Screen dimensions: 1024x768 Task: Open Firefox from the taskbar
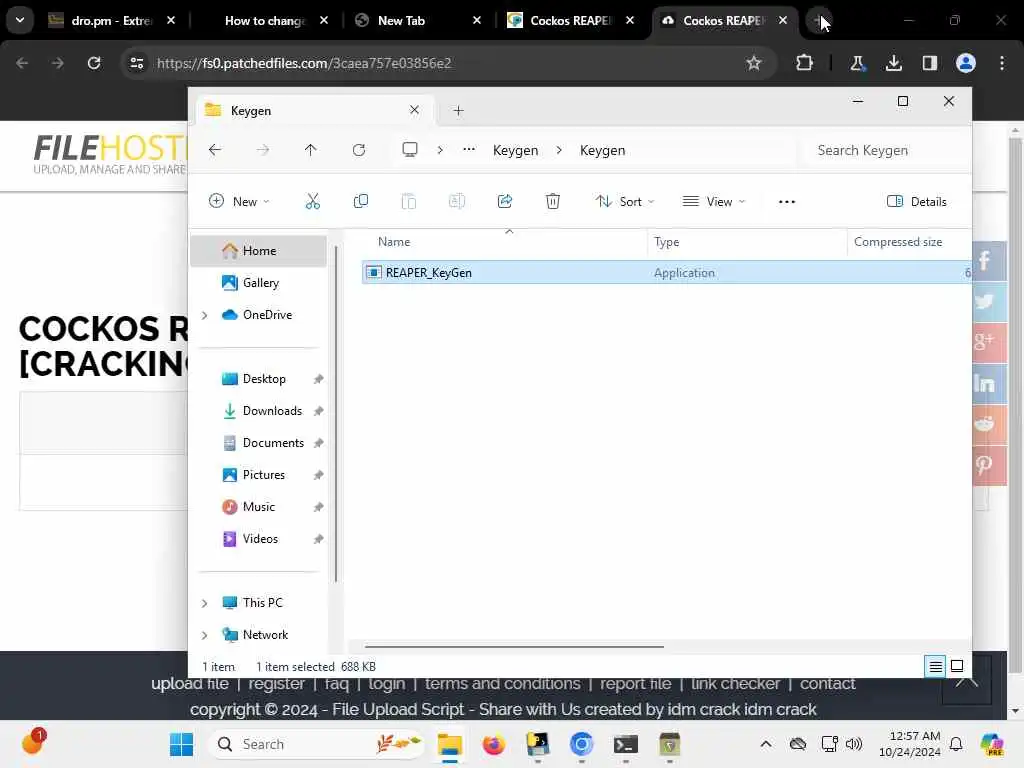coord(494,744)
